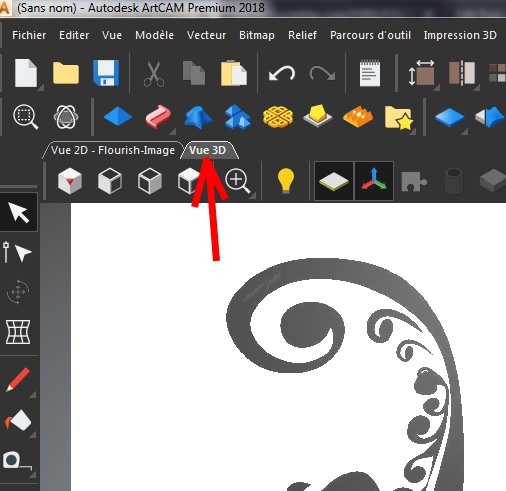
Task: Save using the blue floppy disk icon
Action: pyautogui.click(x=106, y=73)
